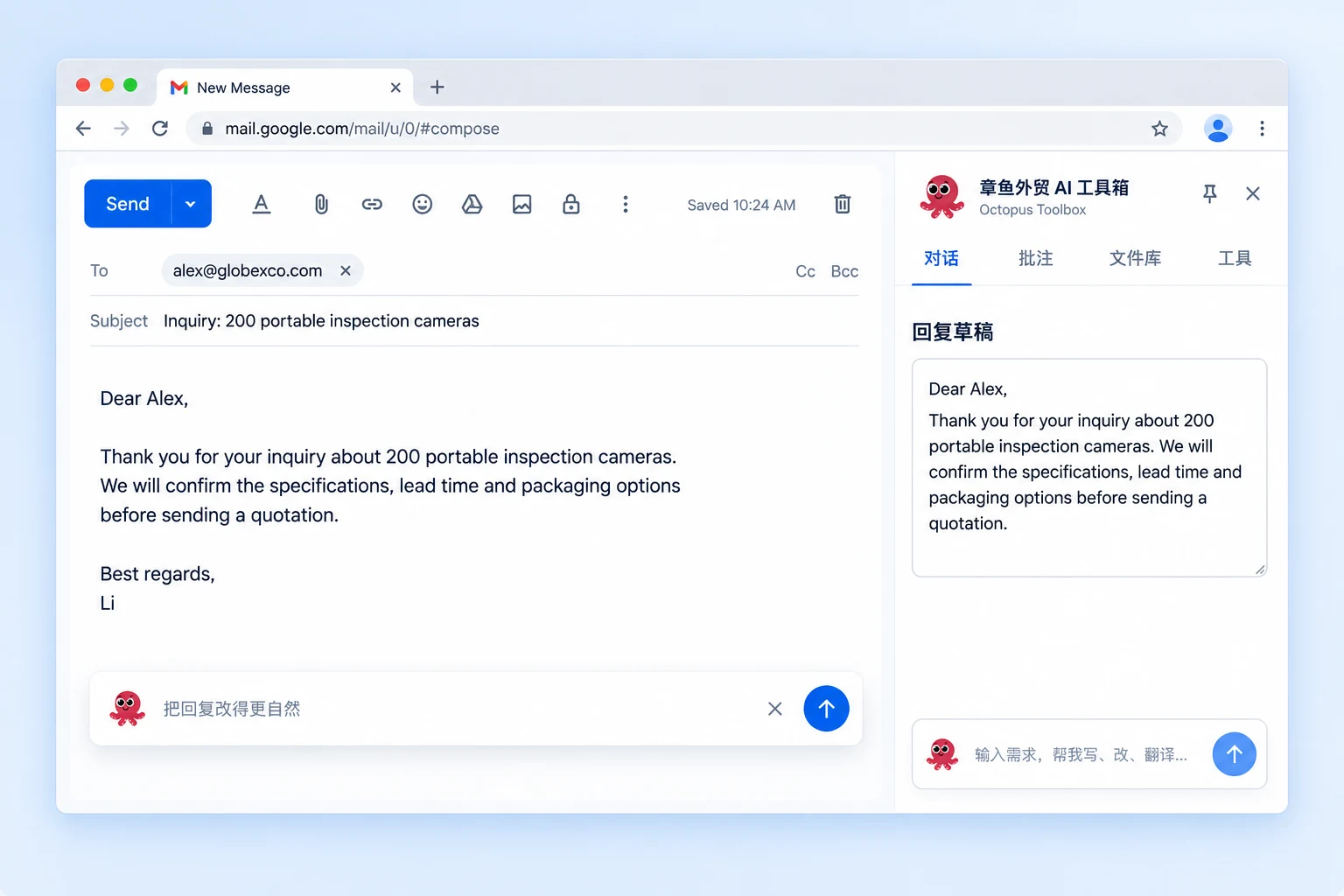1344x896 pixels.
Task: Attach a file with the paperclip icon
Action: [321, 204]
